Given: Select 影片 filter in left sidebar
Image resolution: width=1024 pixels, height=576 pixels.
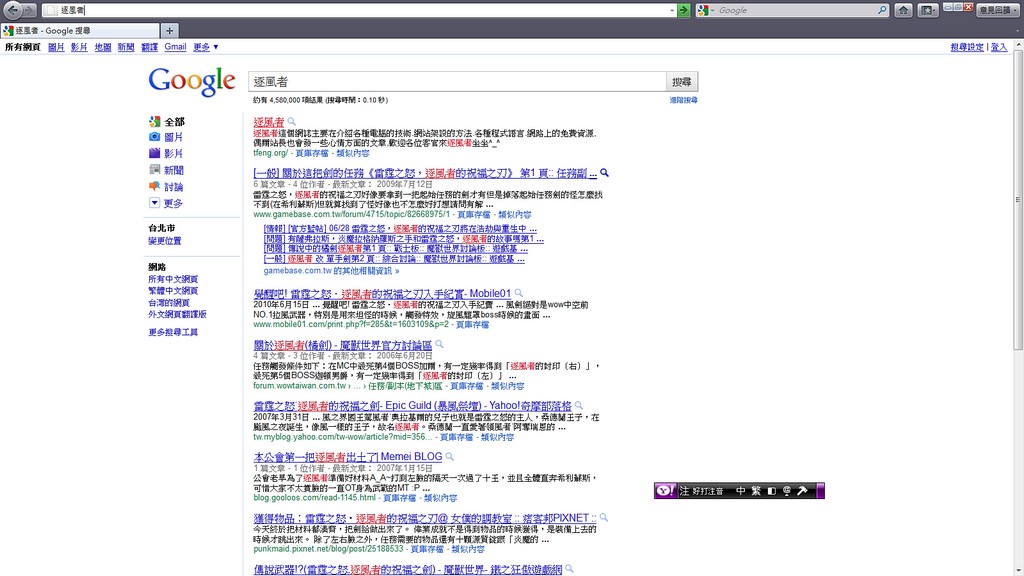Looking at the screenshot, I should click(x=167, y=153).
